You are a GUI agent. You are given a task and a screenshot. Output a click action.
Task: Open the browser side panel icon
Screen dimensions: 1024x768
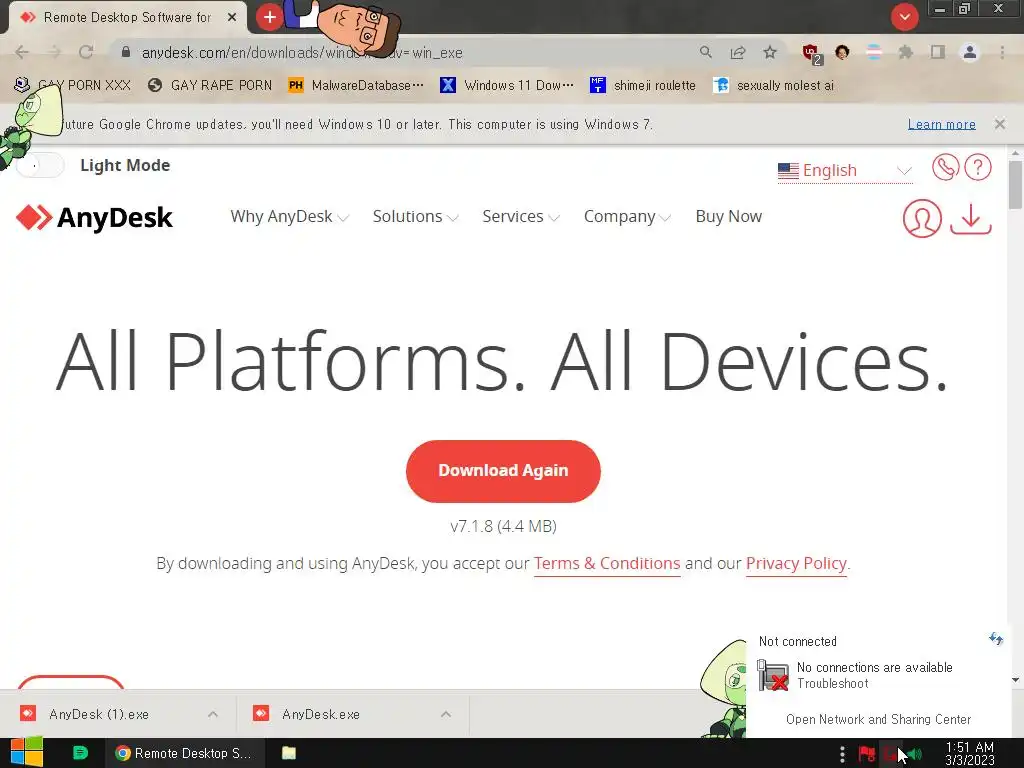[x=938, y=52]
